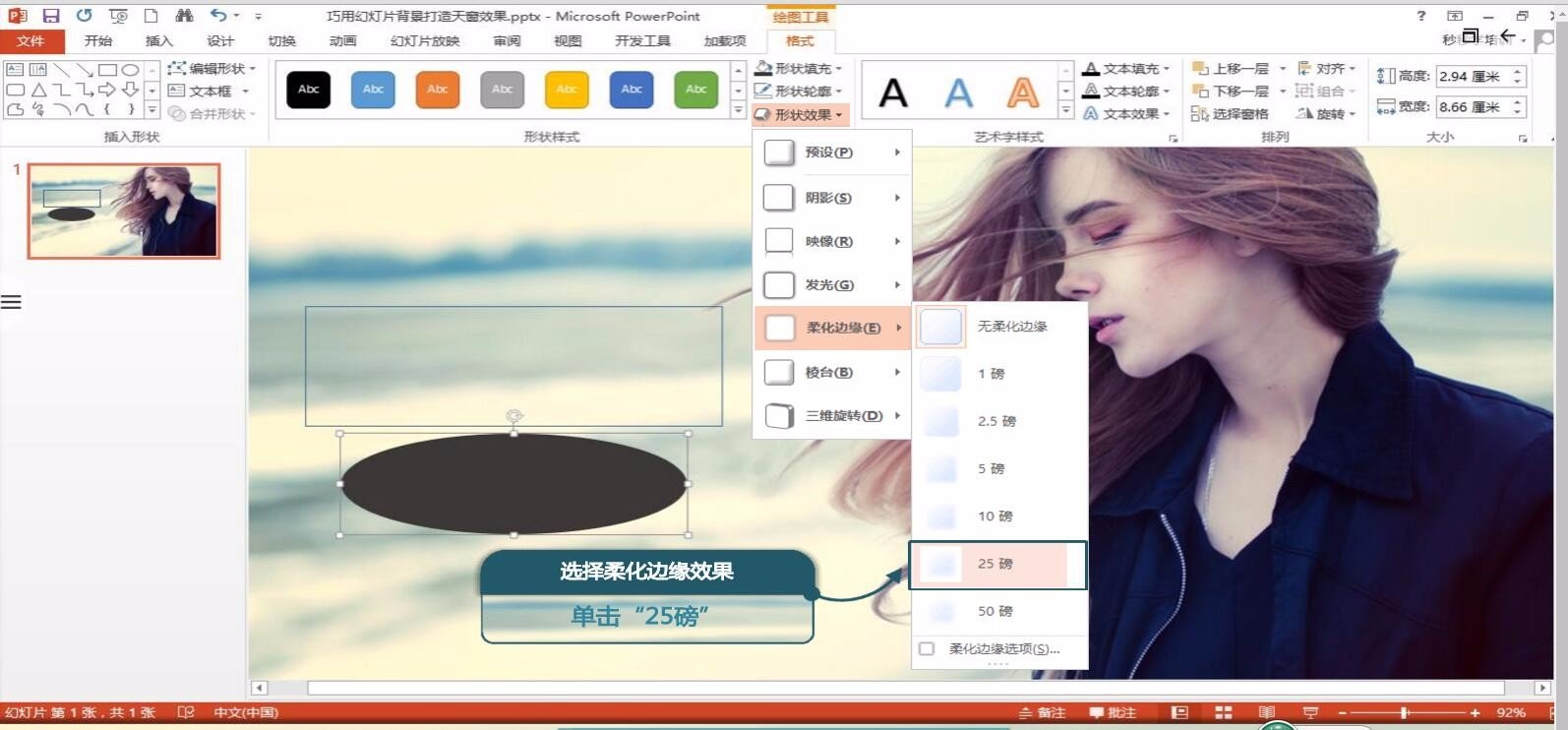1568x730 pixels.
Task: Select the 2.5 磅 soft edge option
Action: [x=999, y=421]
